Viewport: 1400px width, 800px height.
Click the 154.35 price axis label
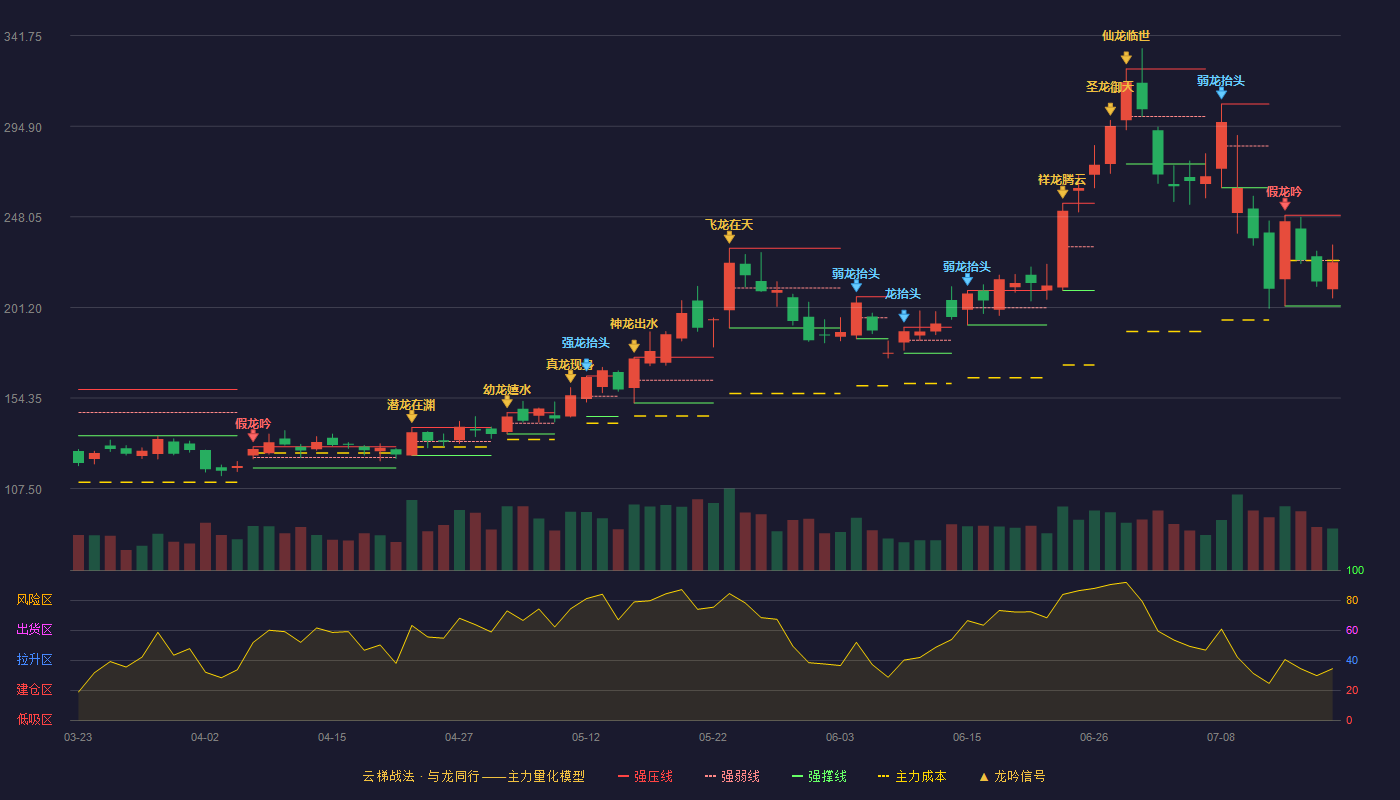(22, 398)
